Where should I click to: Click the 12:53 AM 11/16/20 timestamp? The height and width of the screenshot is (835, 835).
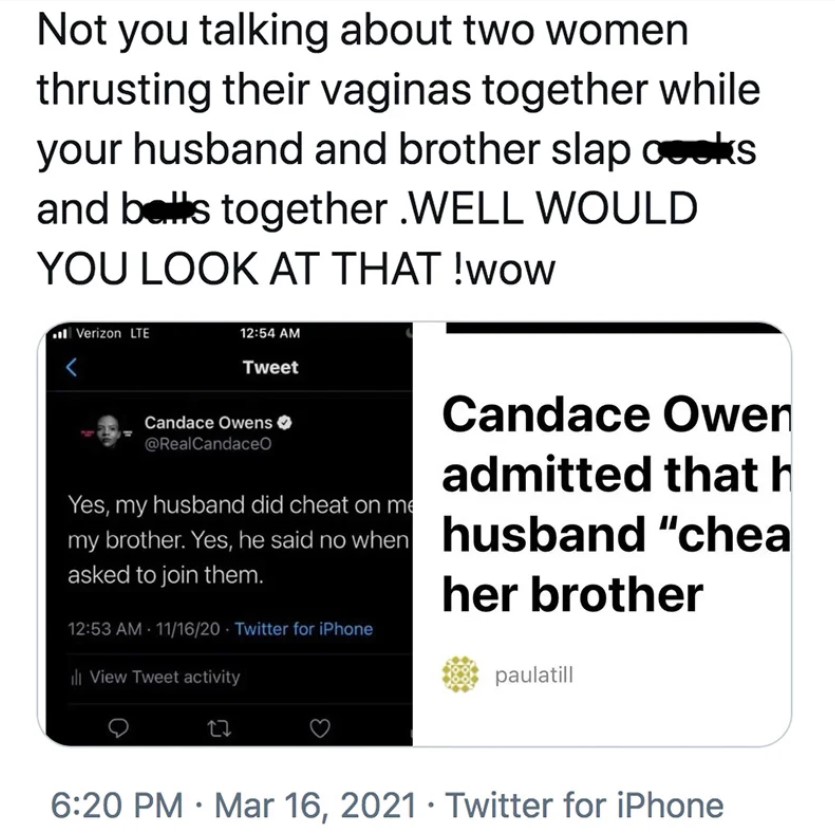[144, 629]
